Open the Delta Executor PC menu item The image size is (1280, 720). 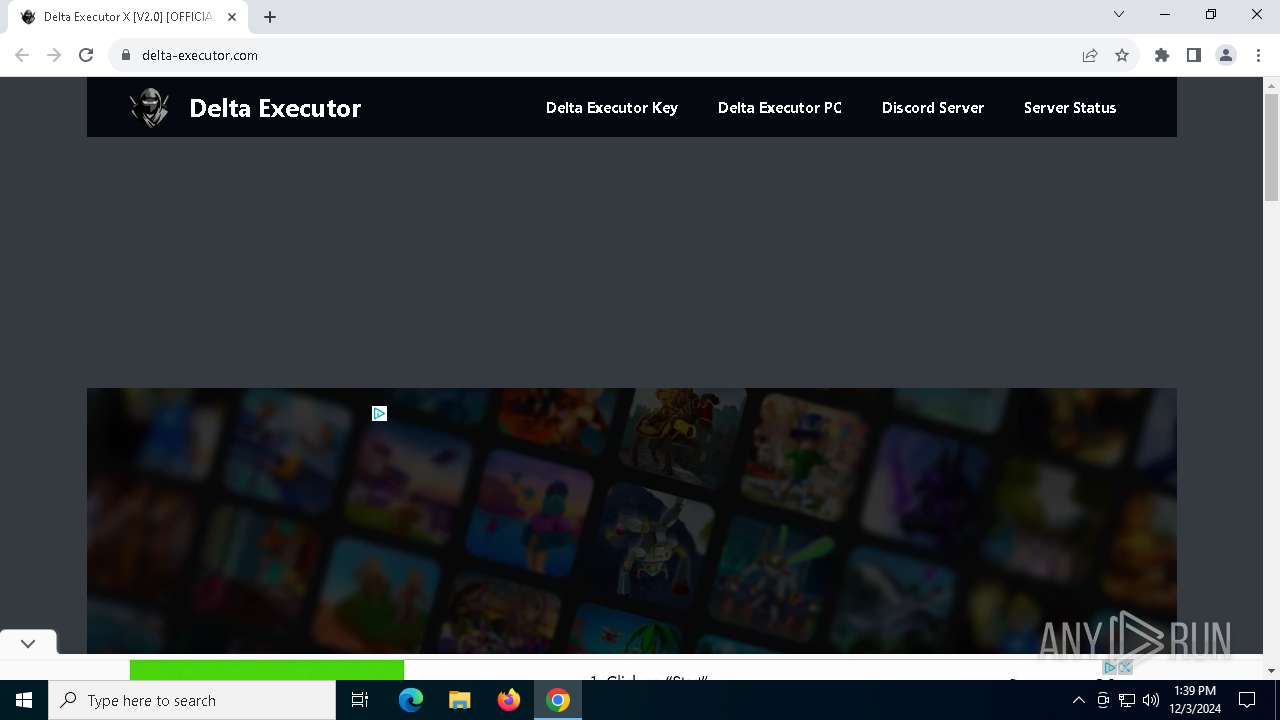[x=780, y=108]
